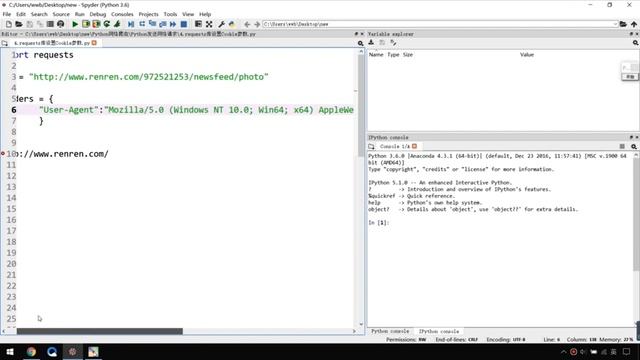
Task: Click the editor horizontal scrollbar thumb
Action: coord(100,331)
